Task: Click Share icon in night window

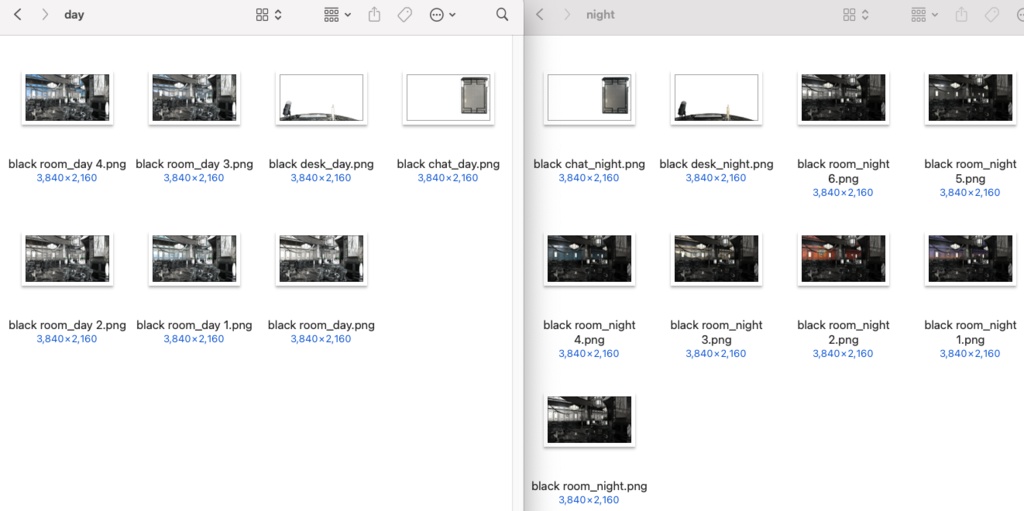Action: point(962,15)
